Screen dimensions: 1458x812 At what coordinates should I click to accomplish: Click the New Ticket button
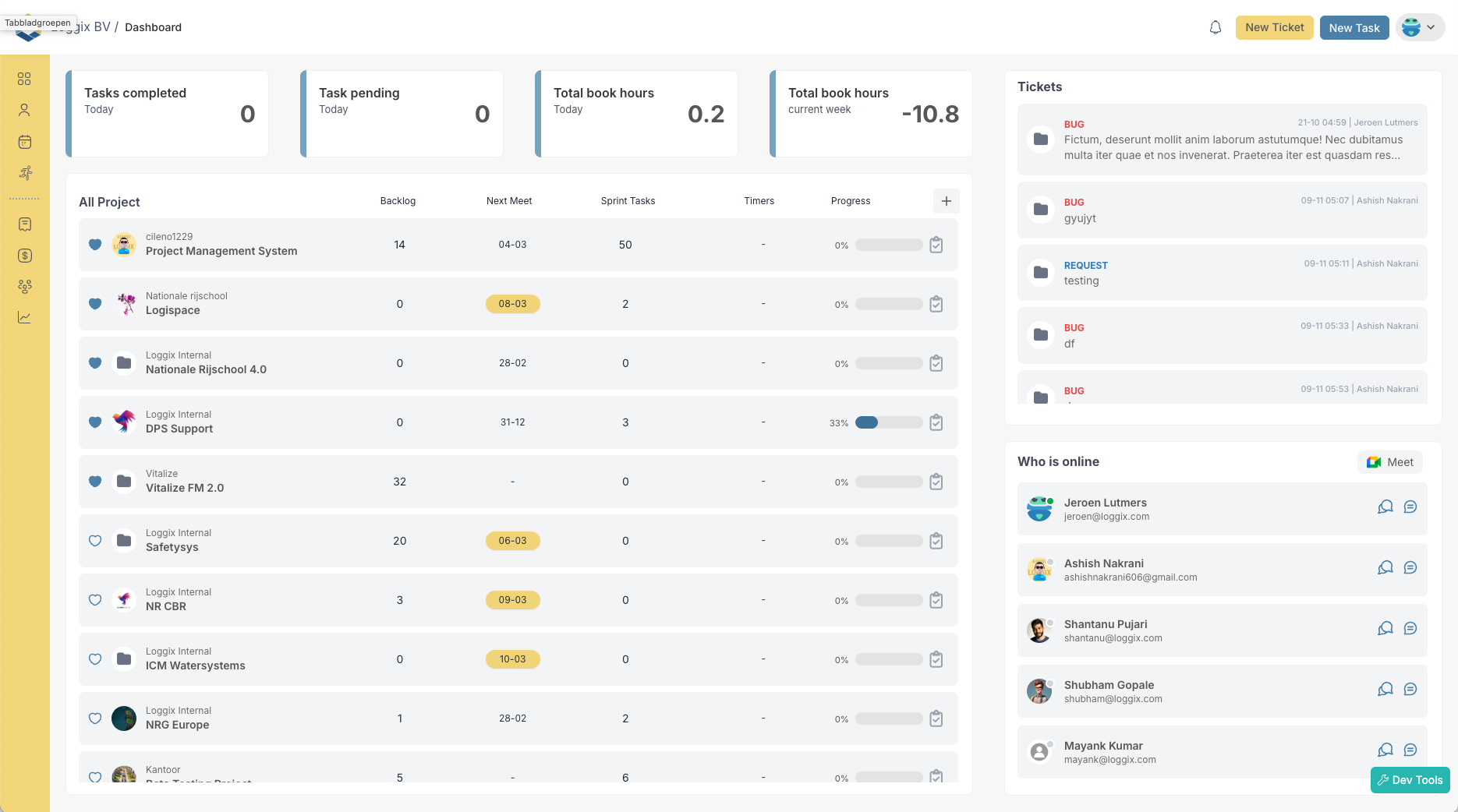pos(1274,27)
